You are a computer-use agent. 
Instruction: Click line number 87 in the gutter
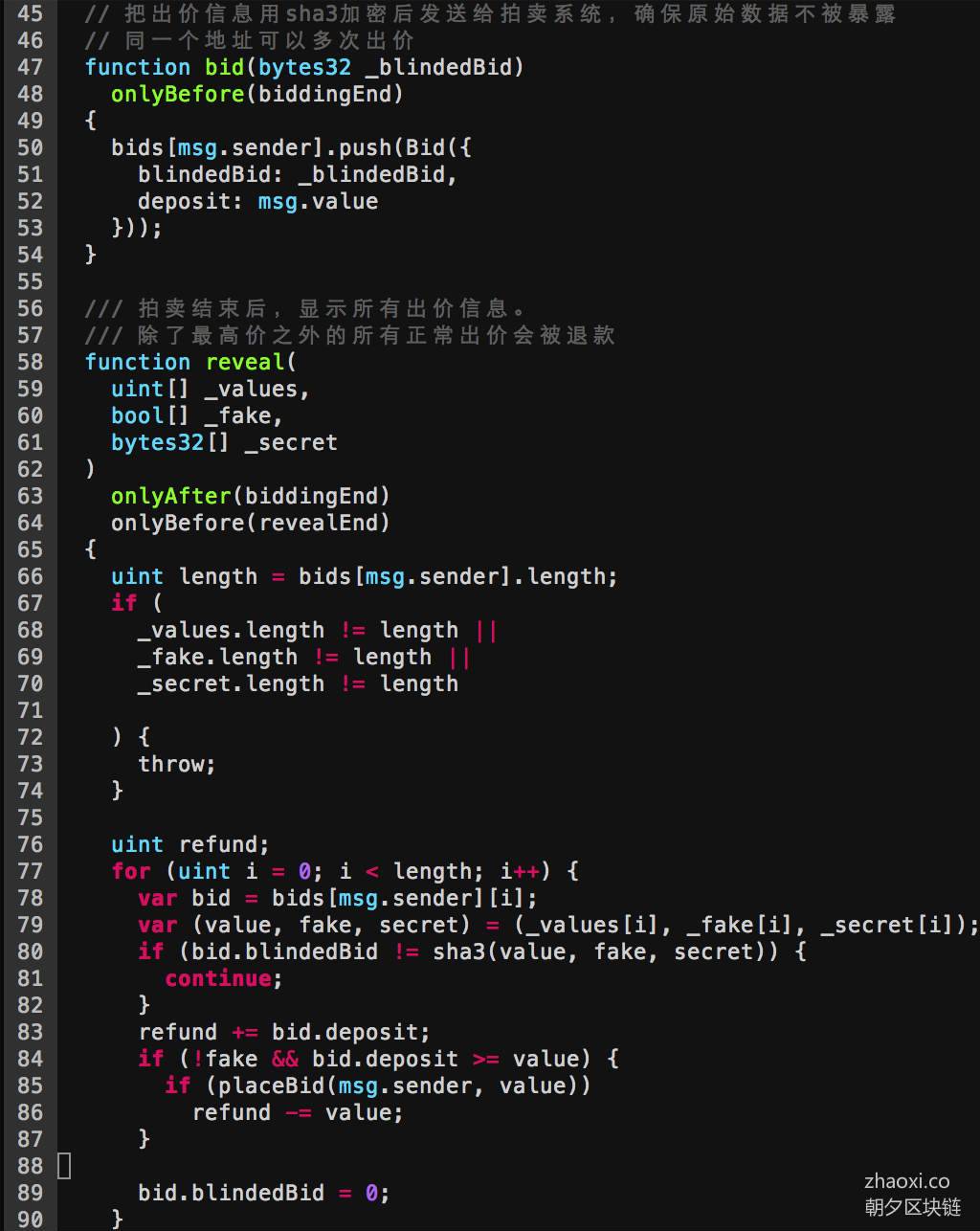click(31, 1139)
